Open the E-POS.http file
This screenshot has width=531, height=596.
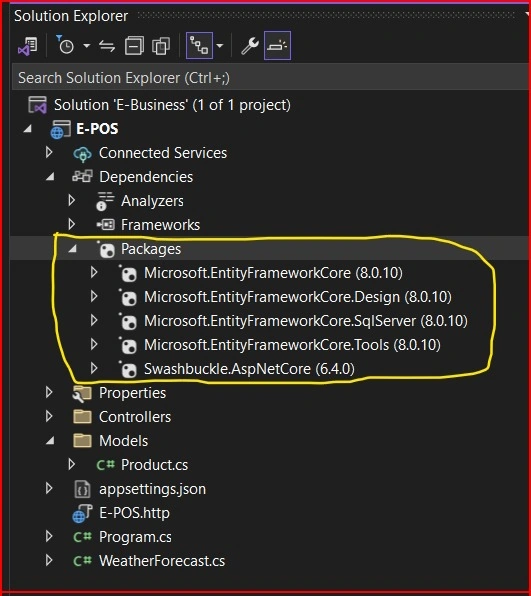click(x=134, y=513)
